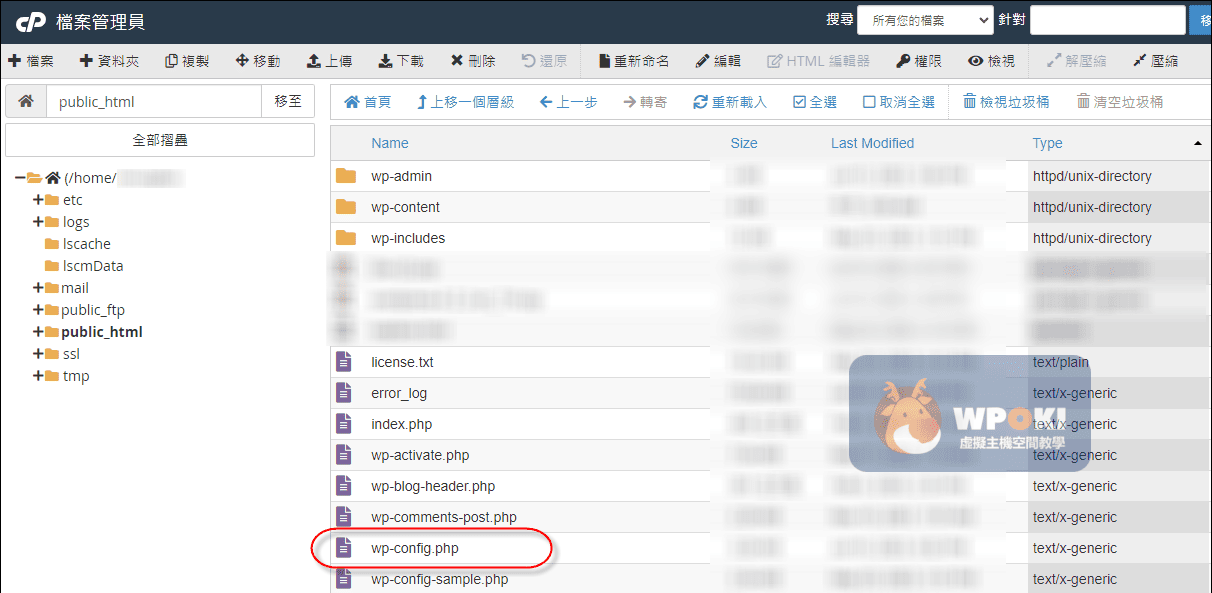Open the permissions (權限) key icon
This screenshot has height=593, width=1212.
(x=903, y=61)
